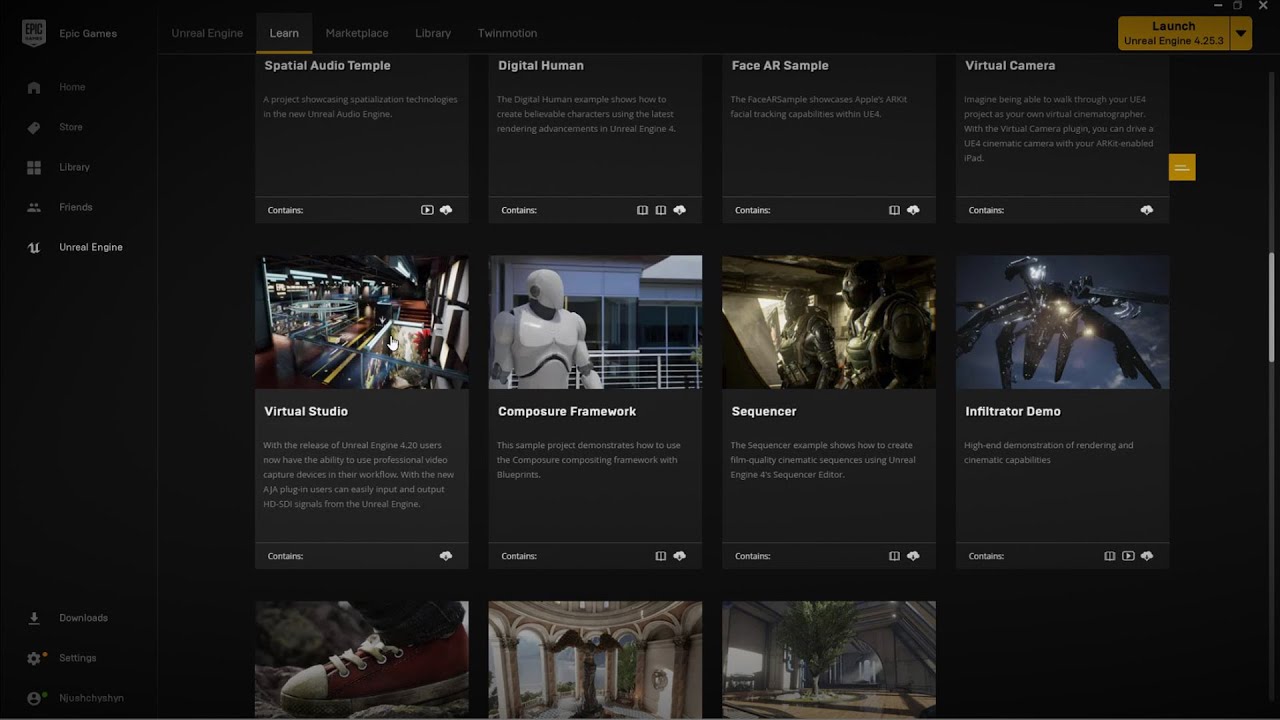Open the red sneaker project thumbnail
Image resolution: width=1280 pixels, height=720 pixels.
(362, 659)
